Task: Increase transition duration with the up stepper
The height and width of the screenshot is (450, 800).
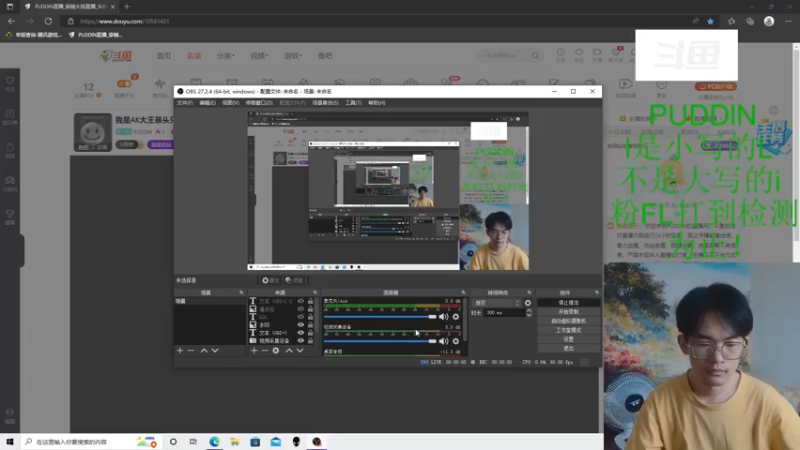Action: [529, 311]
